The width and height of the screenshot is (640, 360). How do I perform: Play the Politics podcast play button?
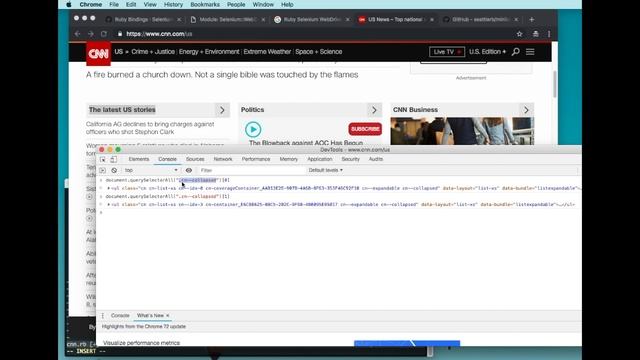click(x=253, y=129)
